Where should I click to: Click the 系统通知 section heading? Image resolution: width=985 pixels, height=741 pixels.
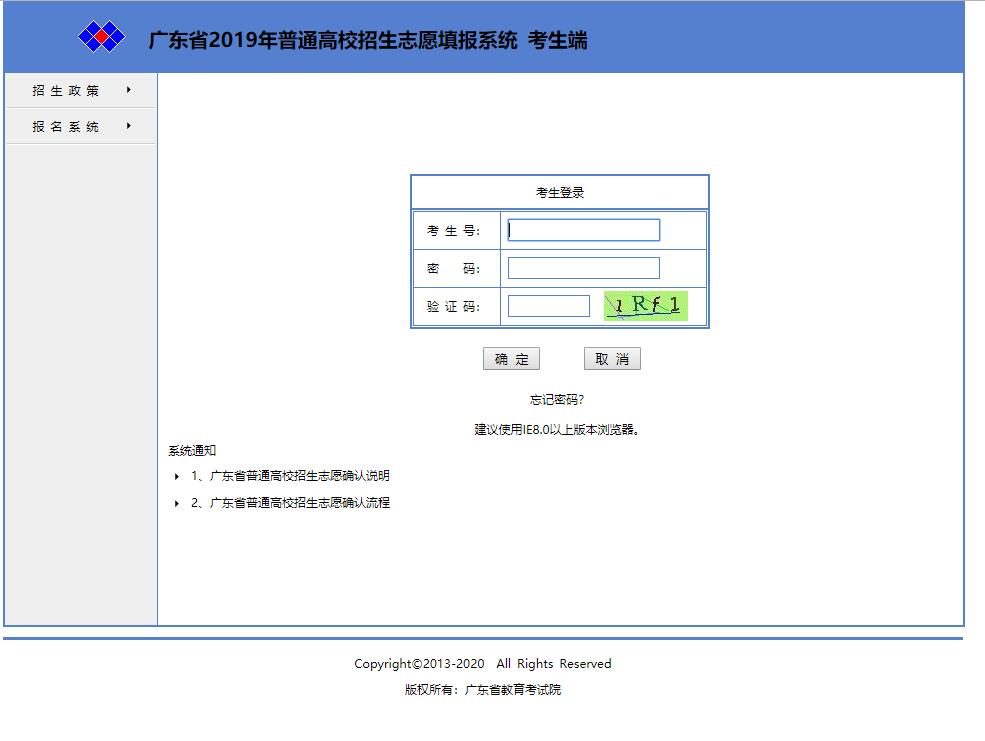[192, 451]
